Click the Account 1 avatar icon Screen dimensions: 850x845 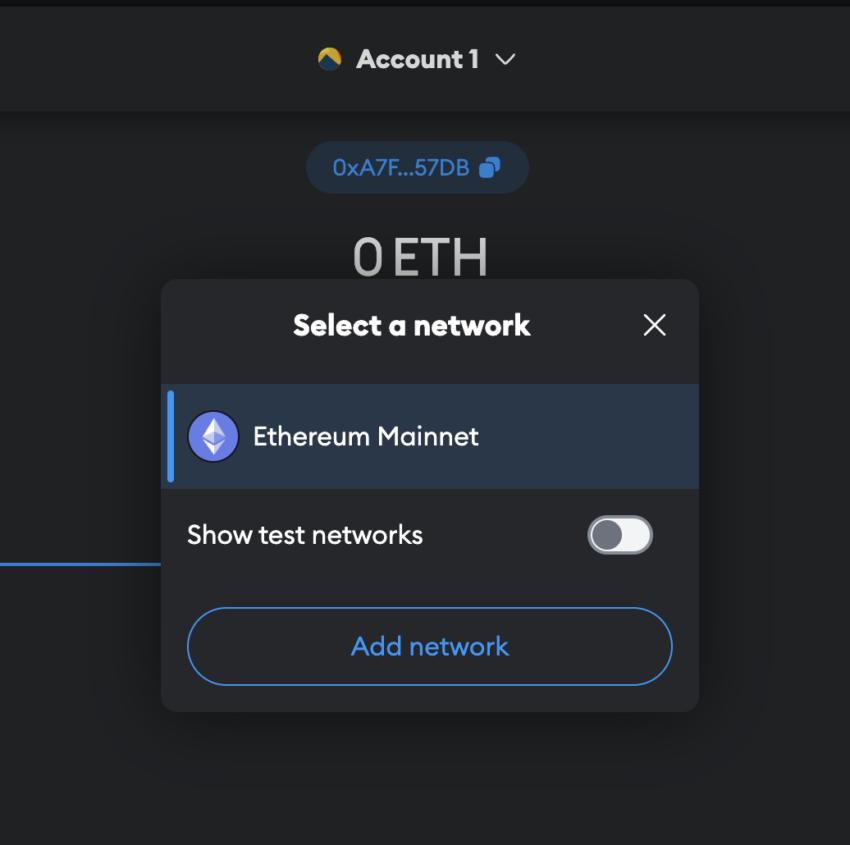330,59
